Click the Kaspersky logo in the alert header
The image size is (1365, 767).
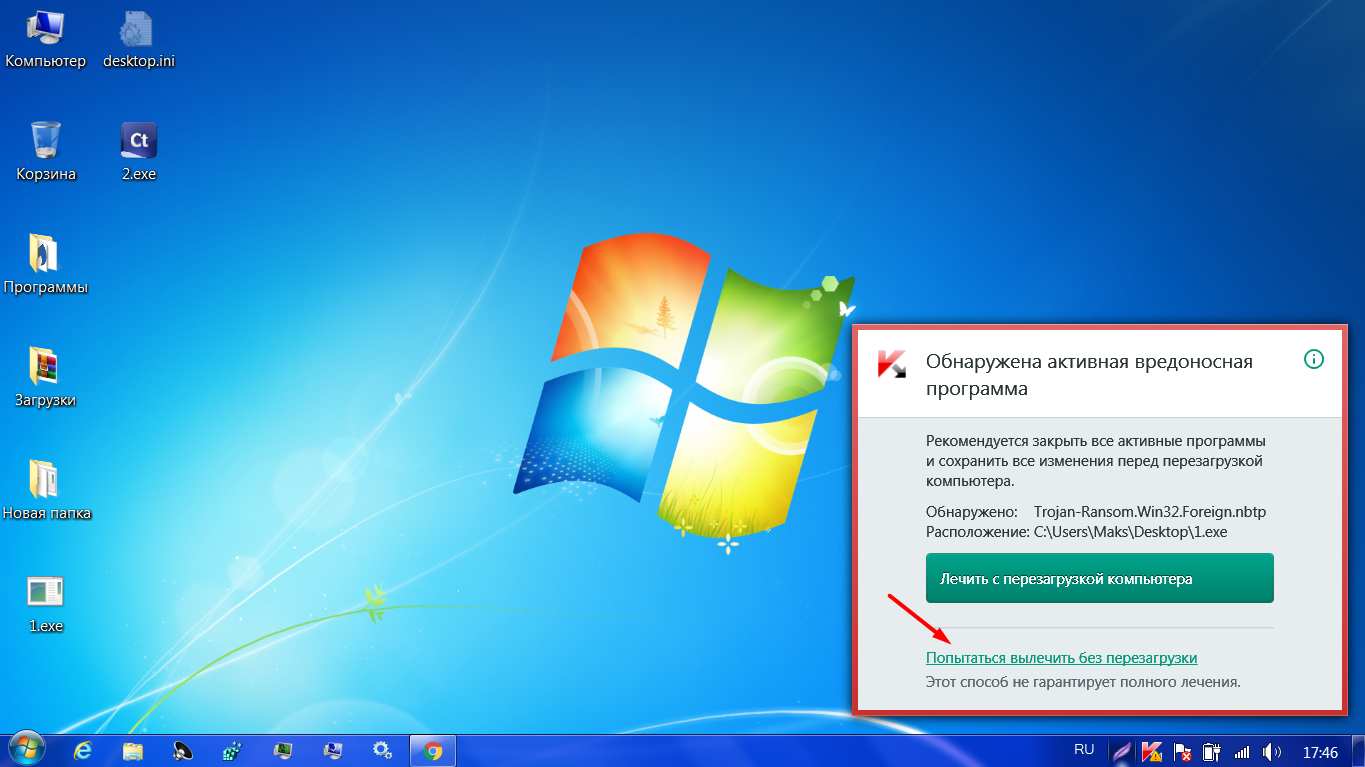pyautogui.click(x=891, y=363)
